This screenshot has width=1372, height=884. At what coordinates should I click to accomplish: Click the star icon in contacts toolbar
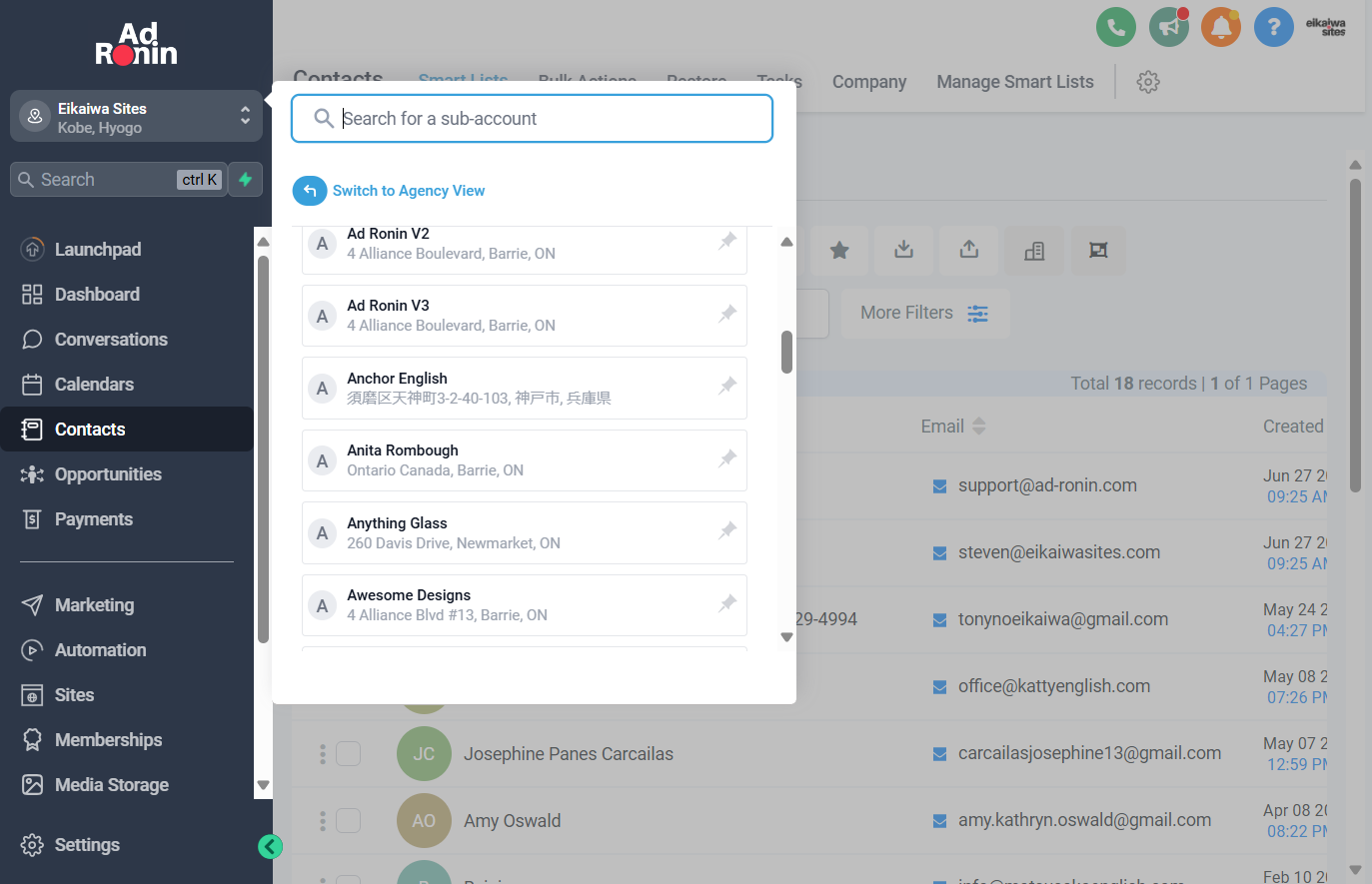pos(839,250)
